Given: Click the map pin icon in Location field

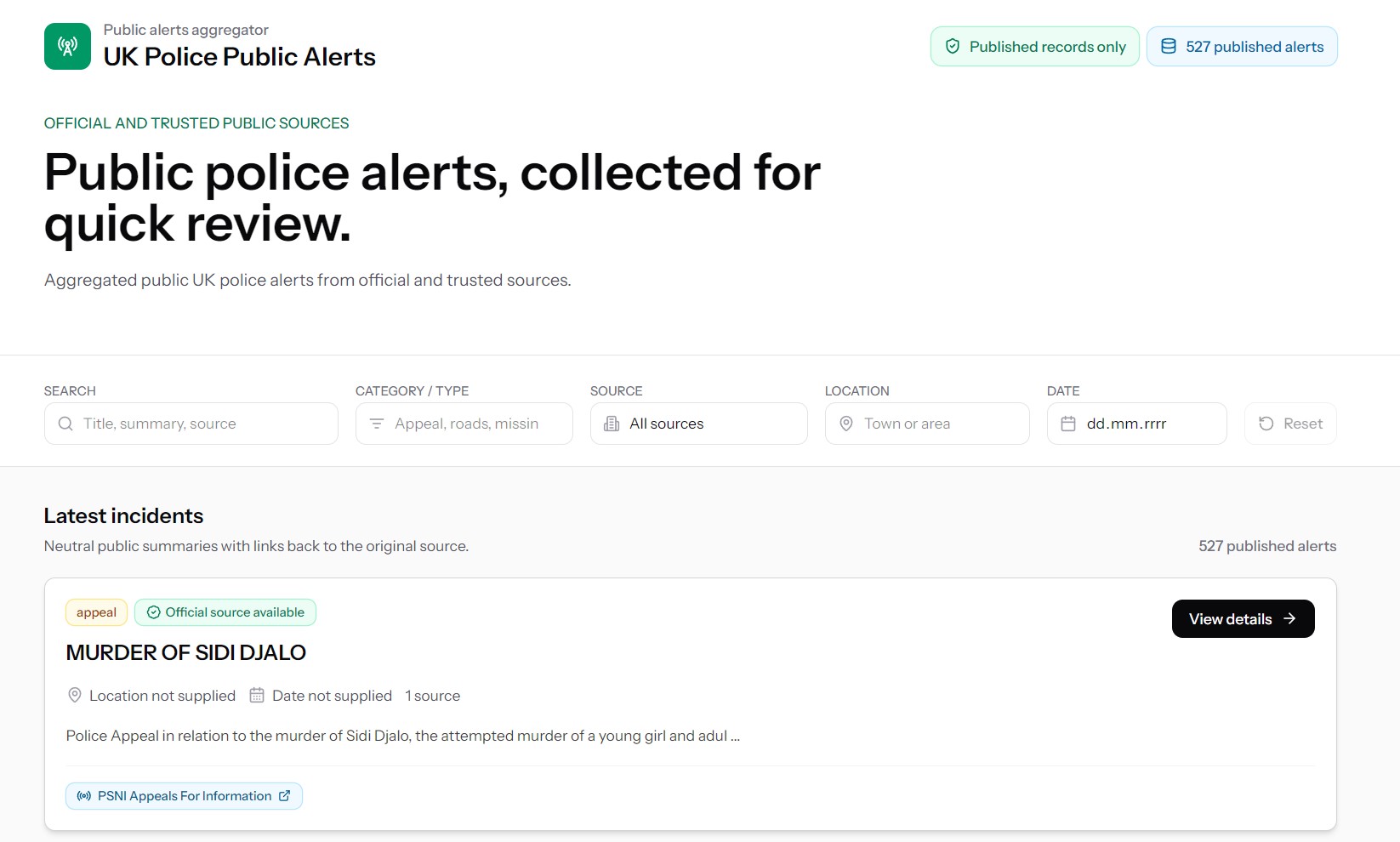Looking at the screenshot, I should [846, 424].
